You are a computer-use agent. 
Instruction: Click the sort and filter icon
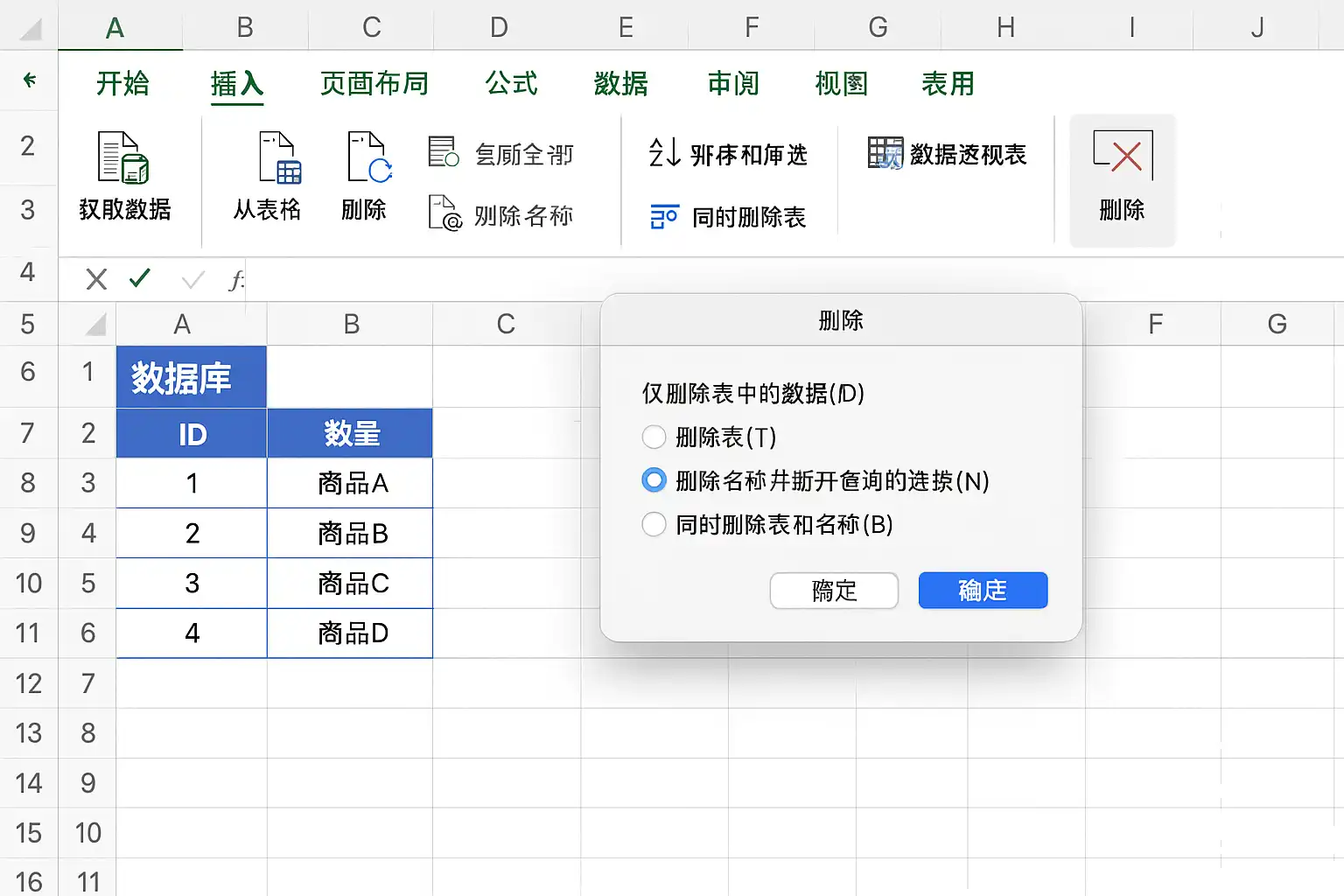tap(664, 152)
